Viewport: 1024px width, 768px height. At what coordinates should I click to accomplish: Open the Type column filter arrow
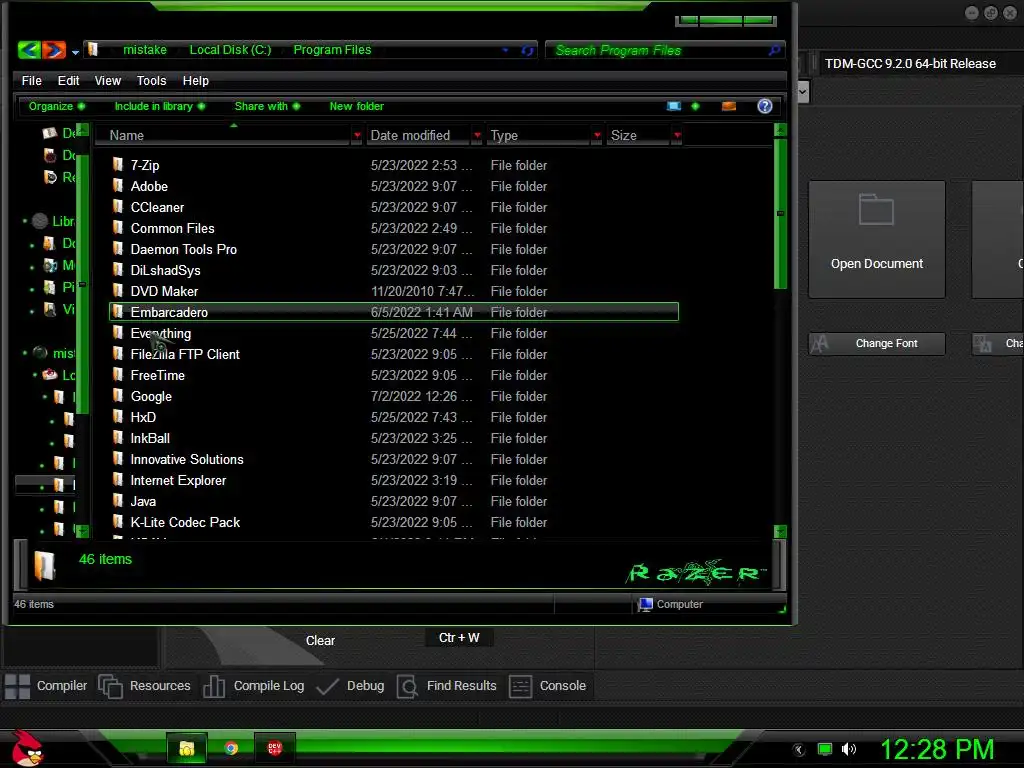coord(597,135)
